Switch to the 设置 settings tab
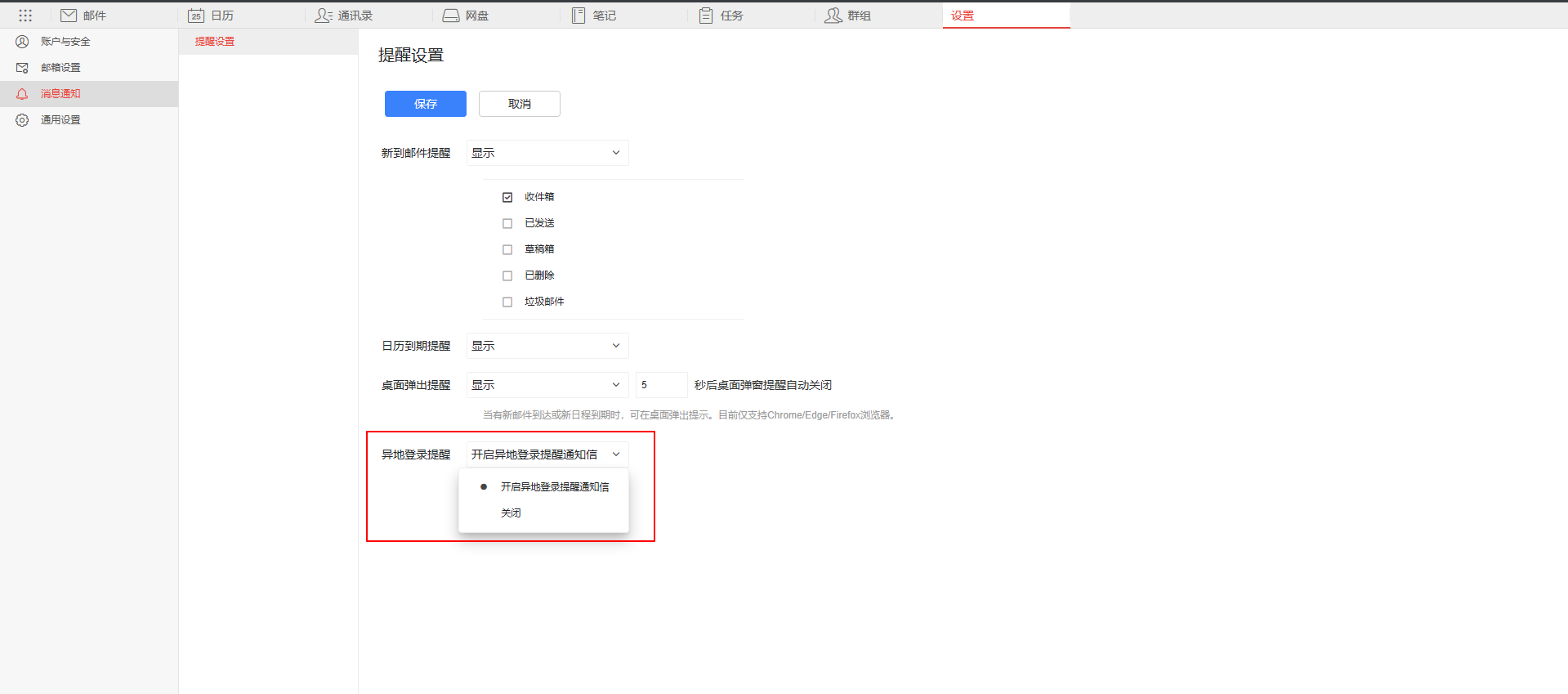 pos(963,16)
